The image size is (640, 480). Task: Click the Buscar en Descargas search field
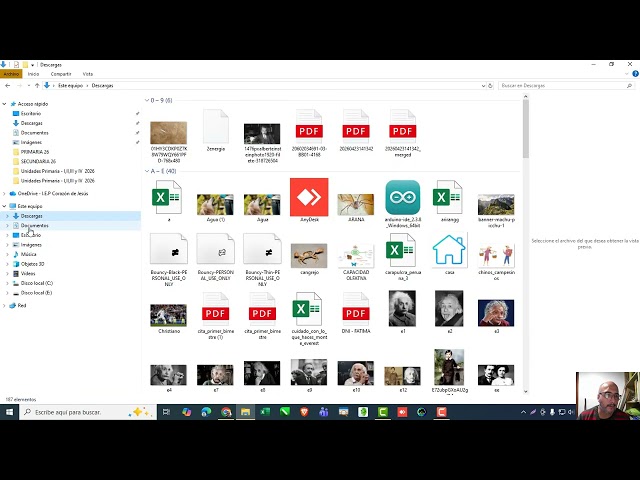point(563,86)
